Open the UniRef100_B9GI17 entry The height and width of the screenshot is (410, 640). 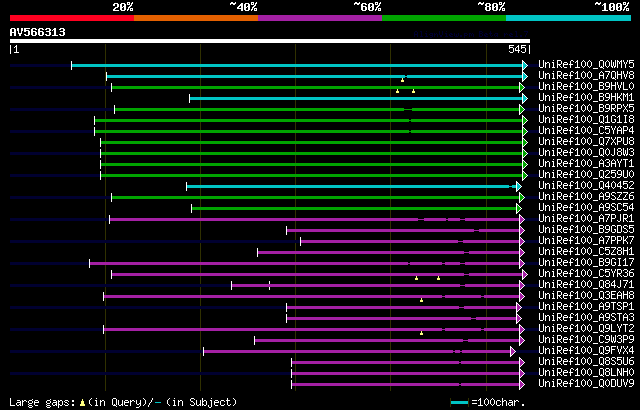(x=586, y=263)
